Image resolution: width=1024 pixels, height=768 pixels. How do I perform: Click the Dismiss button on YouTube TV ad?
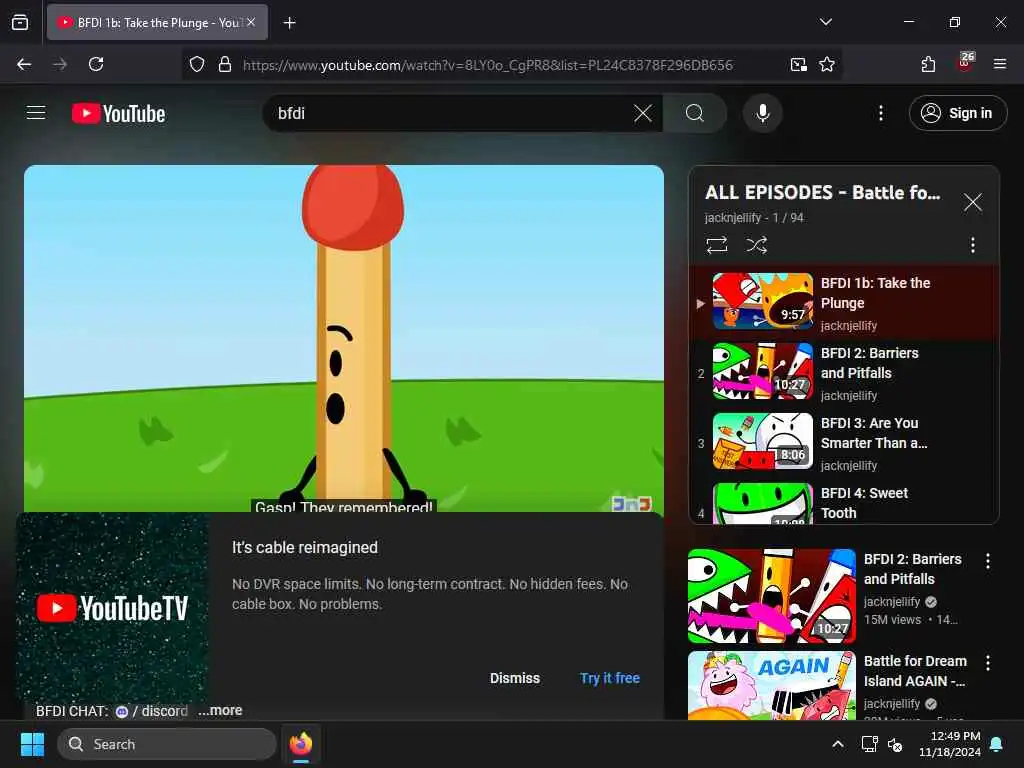pos(515,678)
